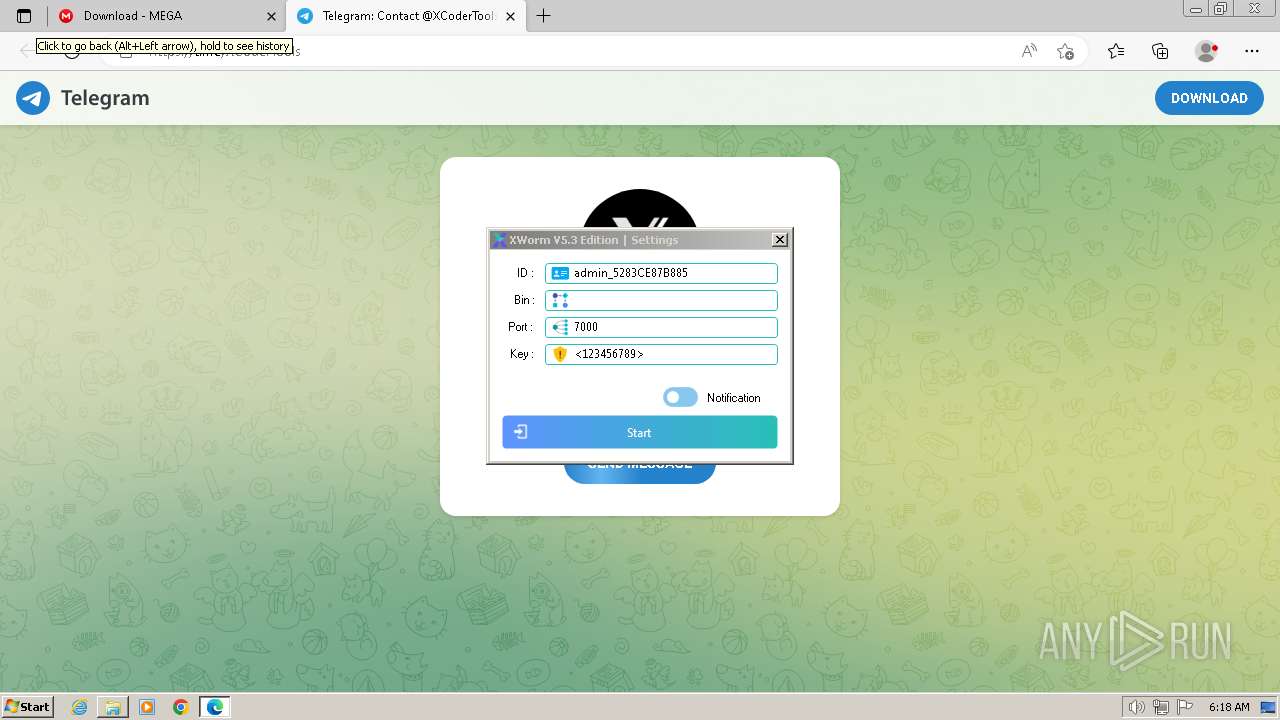Click the blue DOWNLOAD button on the Telegram page
Viewport: 1280px width, 720px height.
[1209, 98]
